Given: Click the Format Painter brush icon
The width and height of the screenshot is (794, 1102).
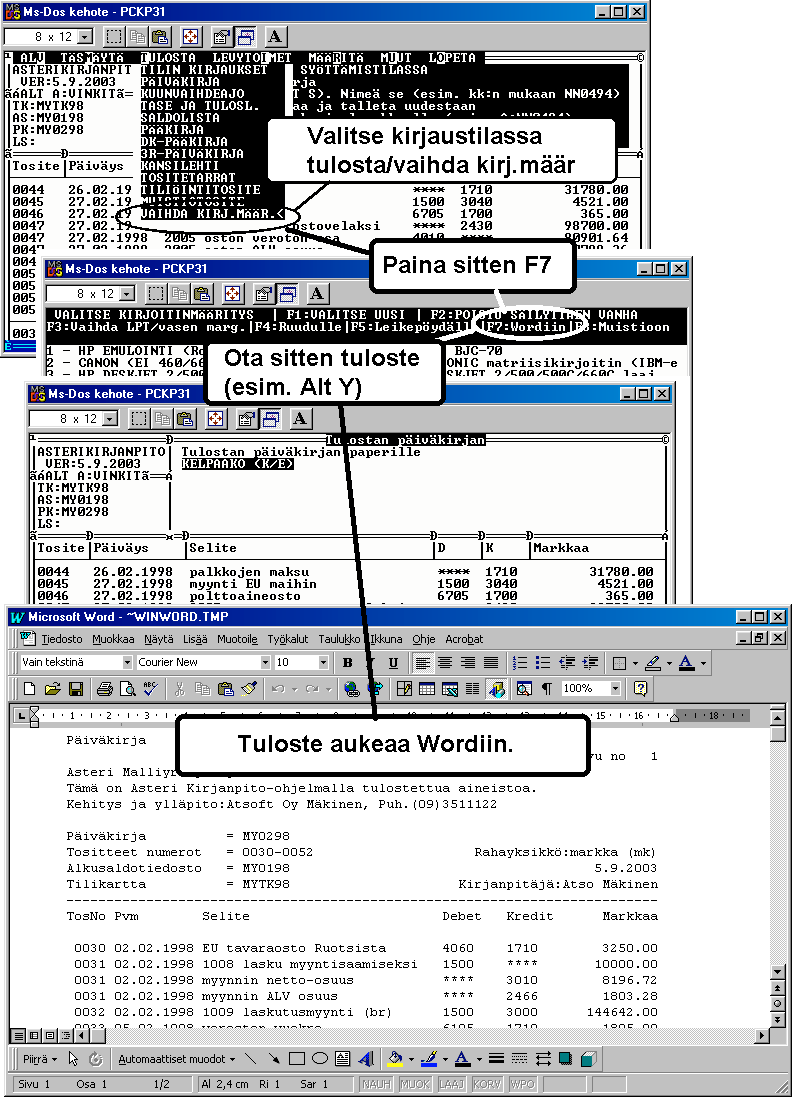Looking at the screenshot, I should click(249, 689).
